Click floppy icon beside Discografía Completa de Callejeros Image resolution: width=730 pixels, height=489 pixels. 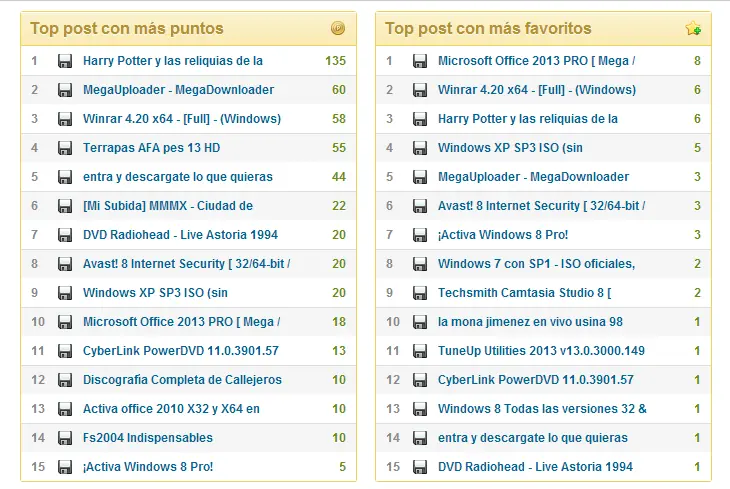tap(65, 380)
